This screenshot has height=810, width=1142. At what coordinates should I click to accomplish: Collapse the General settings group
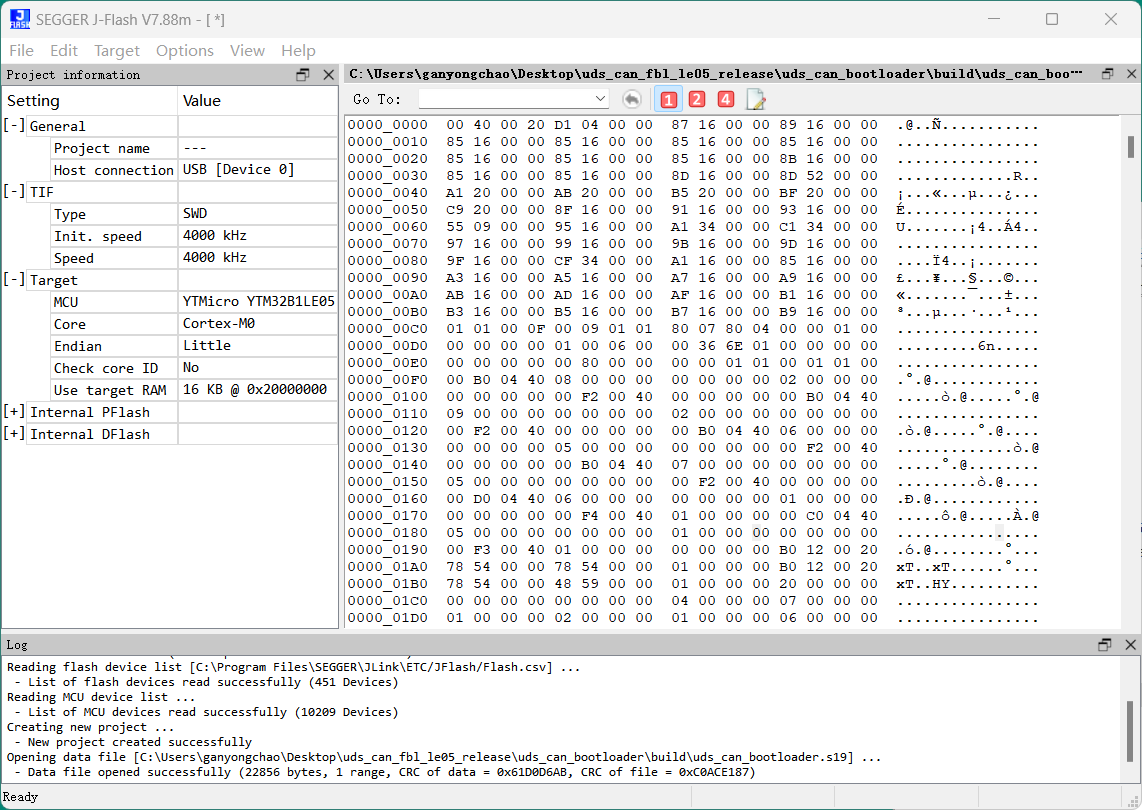point(14,125)
